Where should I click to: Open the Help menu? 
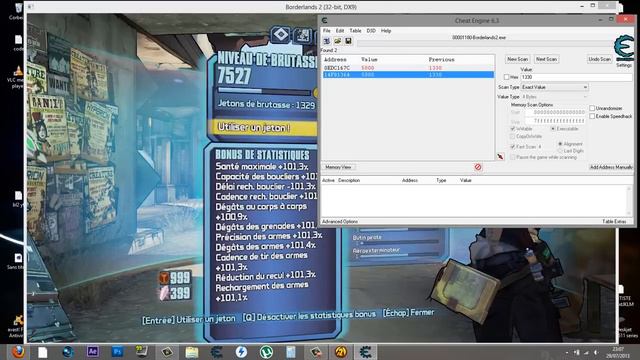coord(386,31)
